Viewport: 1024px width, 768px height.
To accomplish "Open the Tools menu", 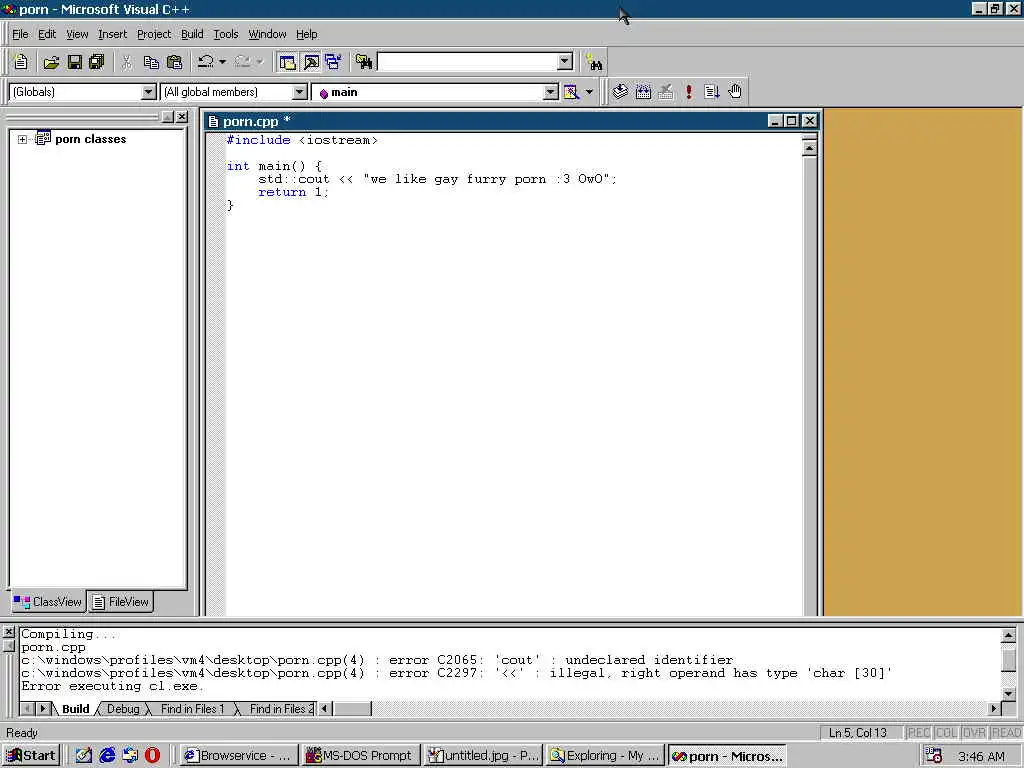I will pos(226,35).
